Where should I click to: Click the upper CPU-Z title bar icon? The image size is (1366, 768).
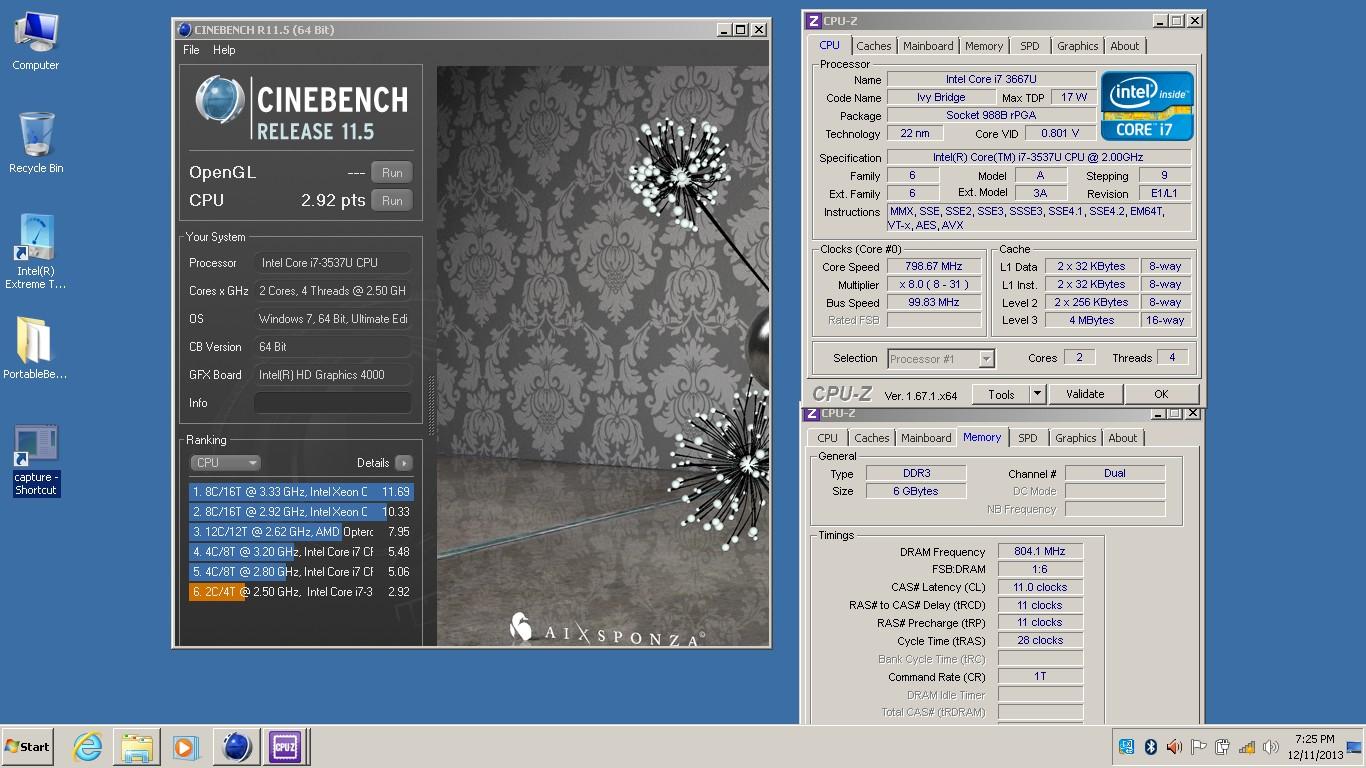point(814,20)
